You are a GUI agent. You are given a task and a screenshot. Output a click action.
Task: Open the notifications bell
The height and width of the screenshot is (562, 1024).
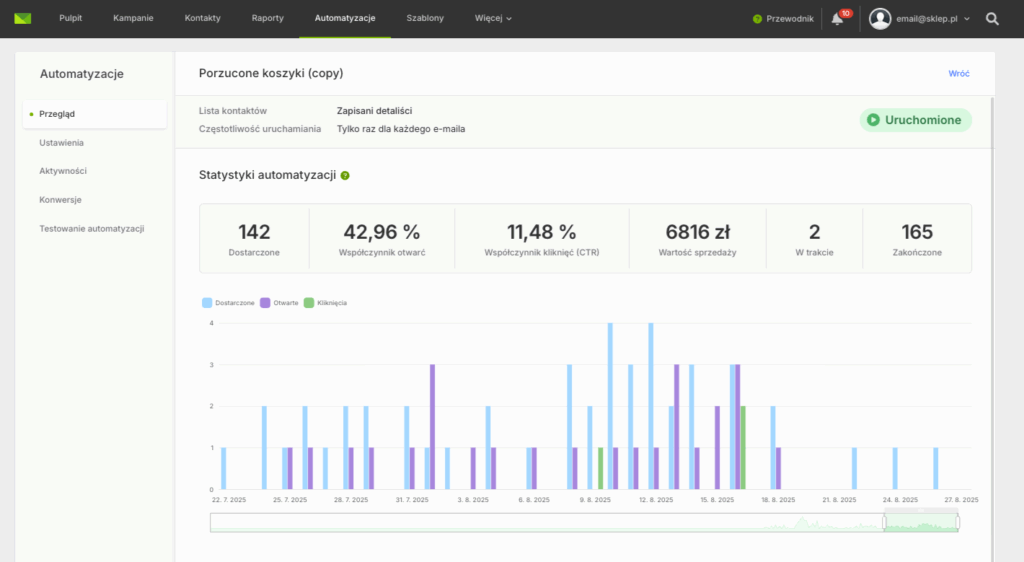(x=837, y=19)
